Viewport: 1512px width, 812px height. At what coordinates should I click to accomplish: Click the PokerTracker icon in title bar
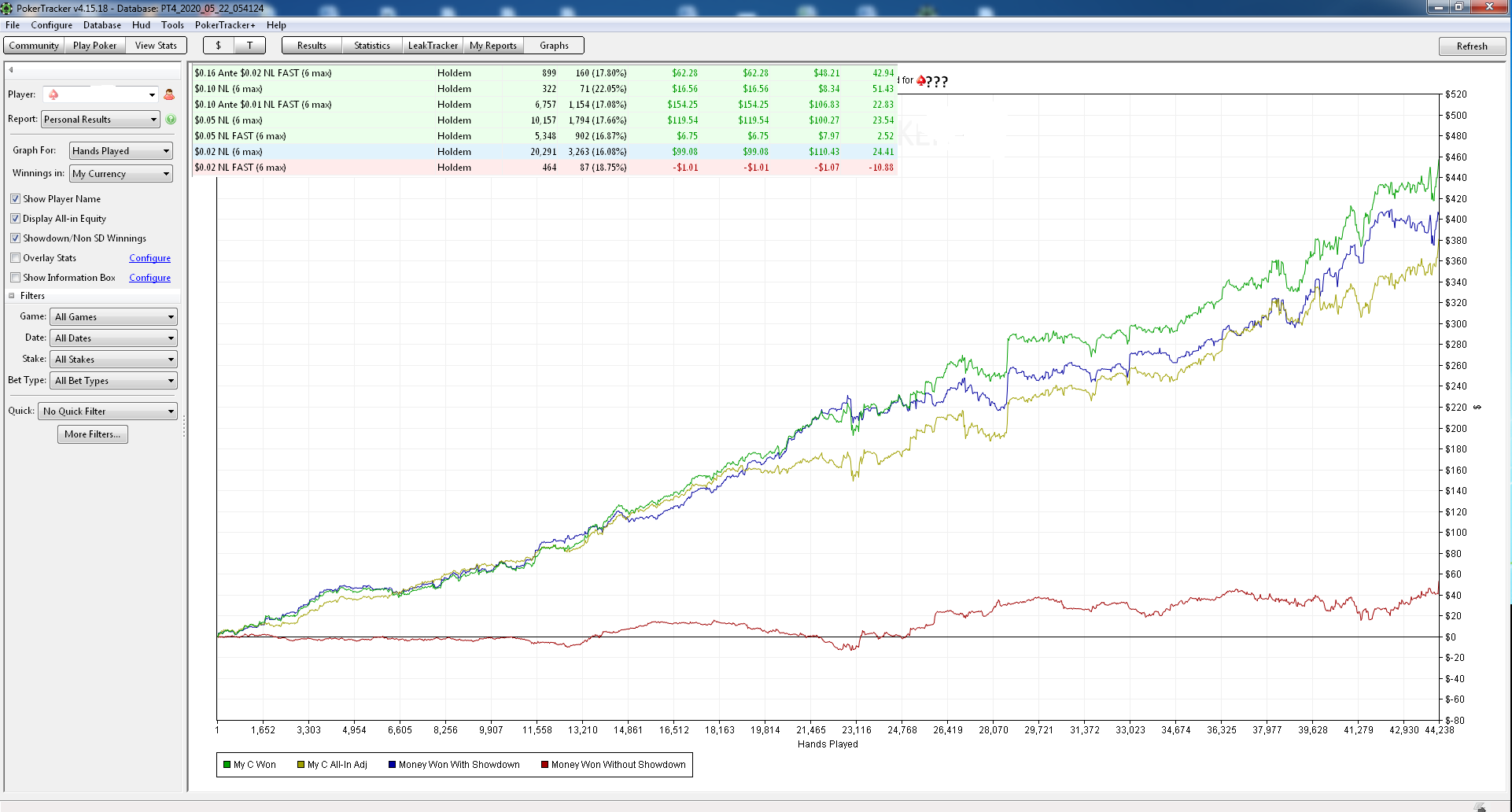click(x=7, y=8)
